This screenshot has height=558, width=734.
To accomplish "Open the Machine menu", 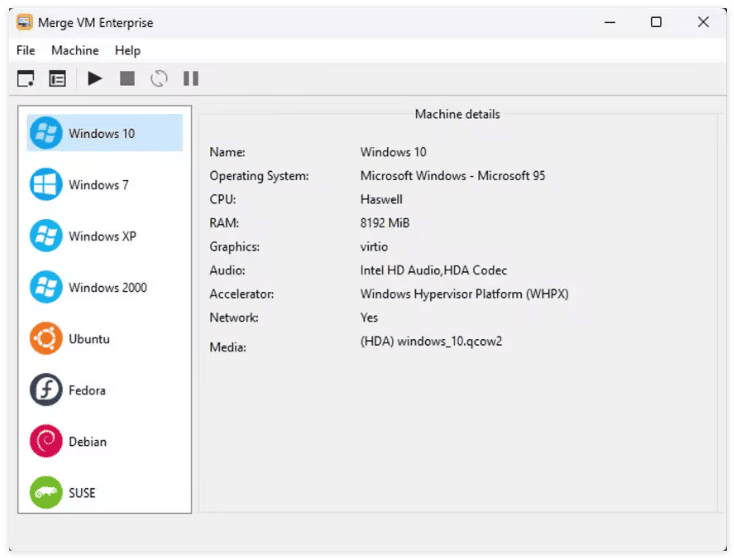I will [x=75, y=50].
